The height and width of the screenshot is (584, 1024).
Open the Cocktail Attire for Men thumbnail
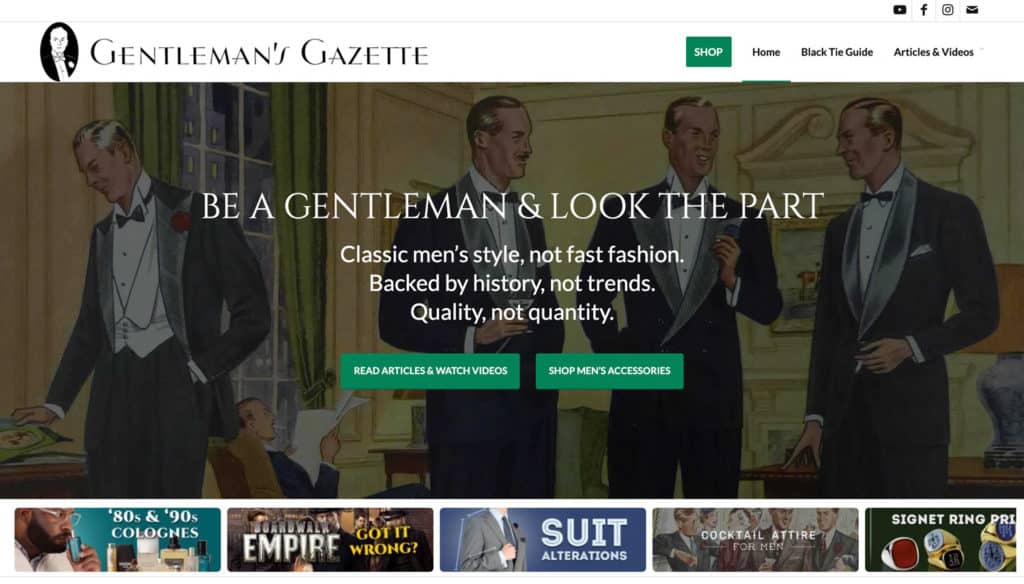click(x=755, y=540)
